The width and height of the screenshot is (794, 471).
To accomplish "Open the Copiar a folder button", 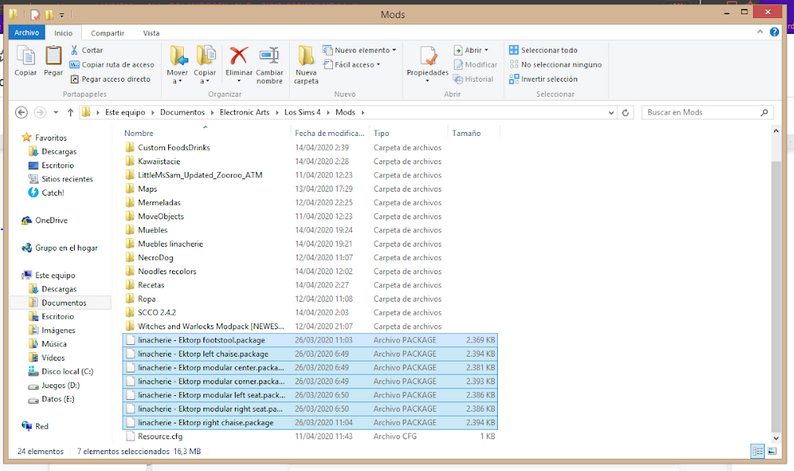I will tap(205, 64).
